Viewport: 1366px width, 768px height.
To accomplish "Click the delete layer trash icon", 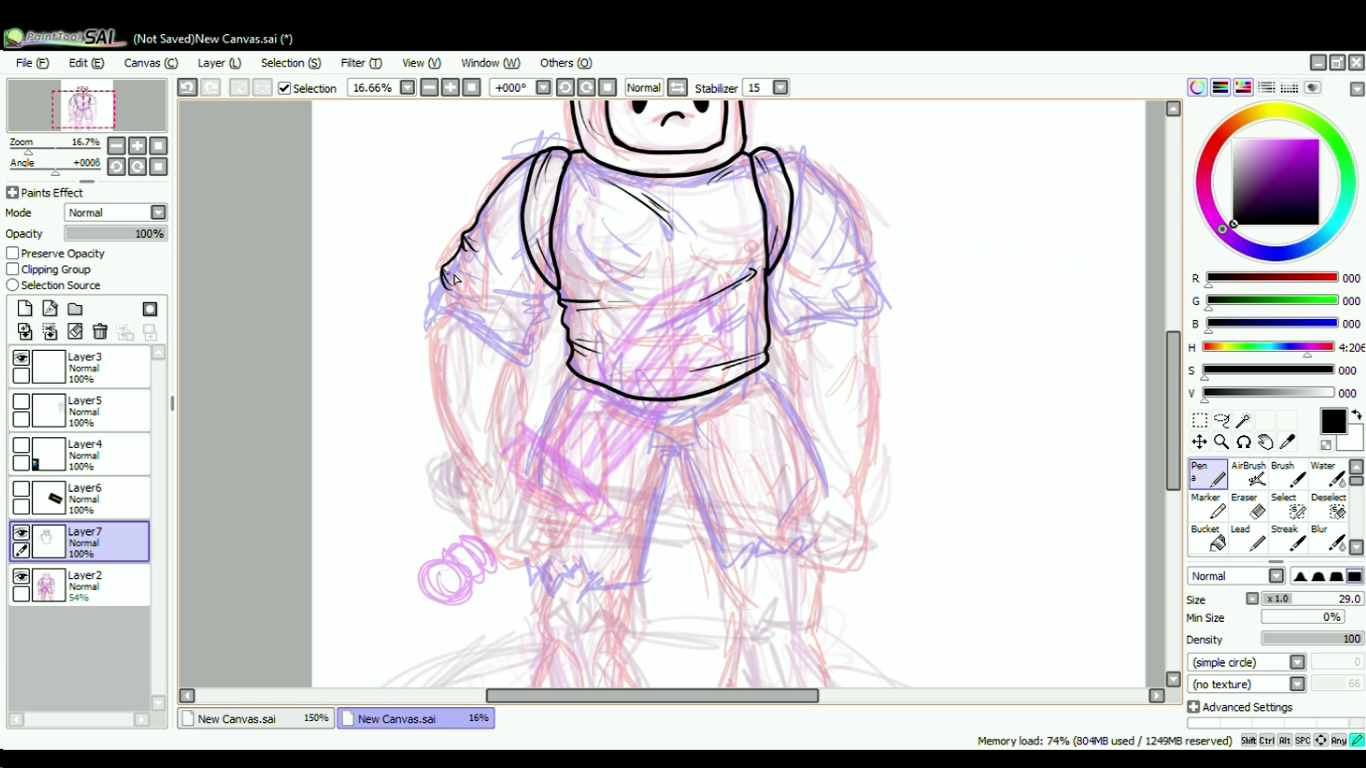I will click(100, 332).
